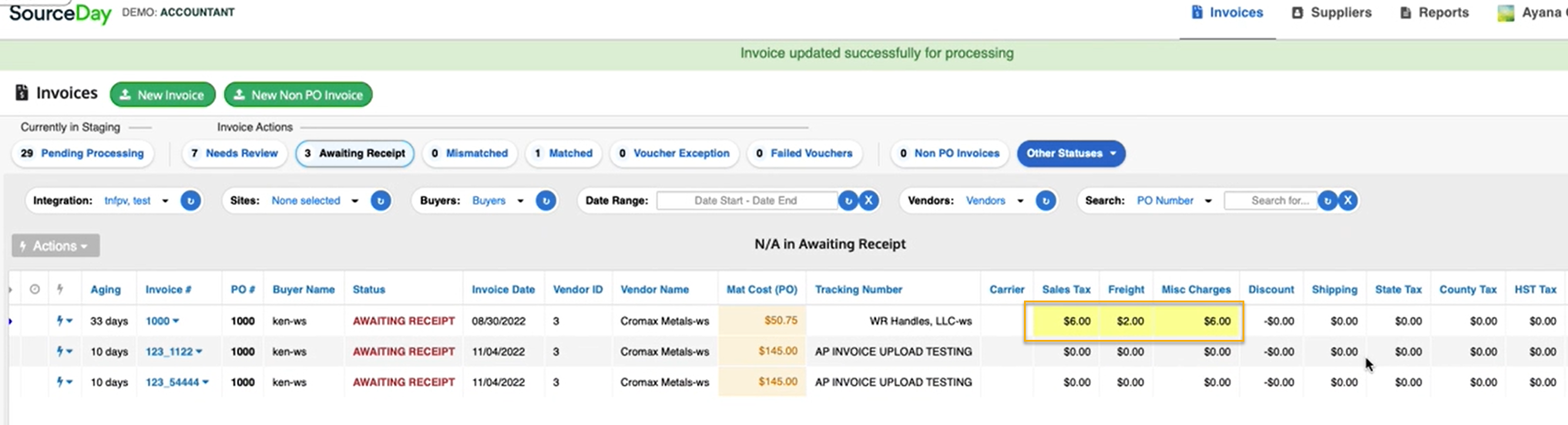Refresh the Buyers filter
Image resolution: width=1568 pixels, height=425 pixels.
[x=546, y=201]
